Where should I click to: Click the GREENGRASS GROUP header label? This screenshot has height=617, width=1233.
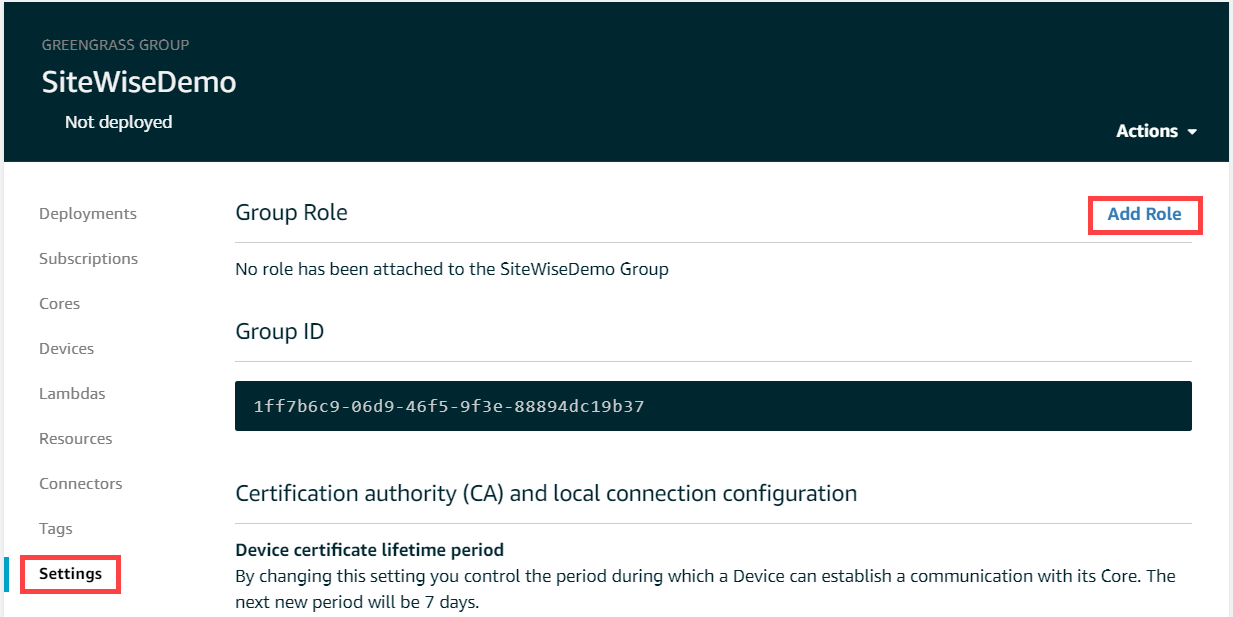pyautogui.click(x=116, y=45)
